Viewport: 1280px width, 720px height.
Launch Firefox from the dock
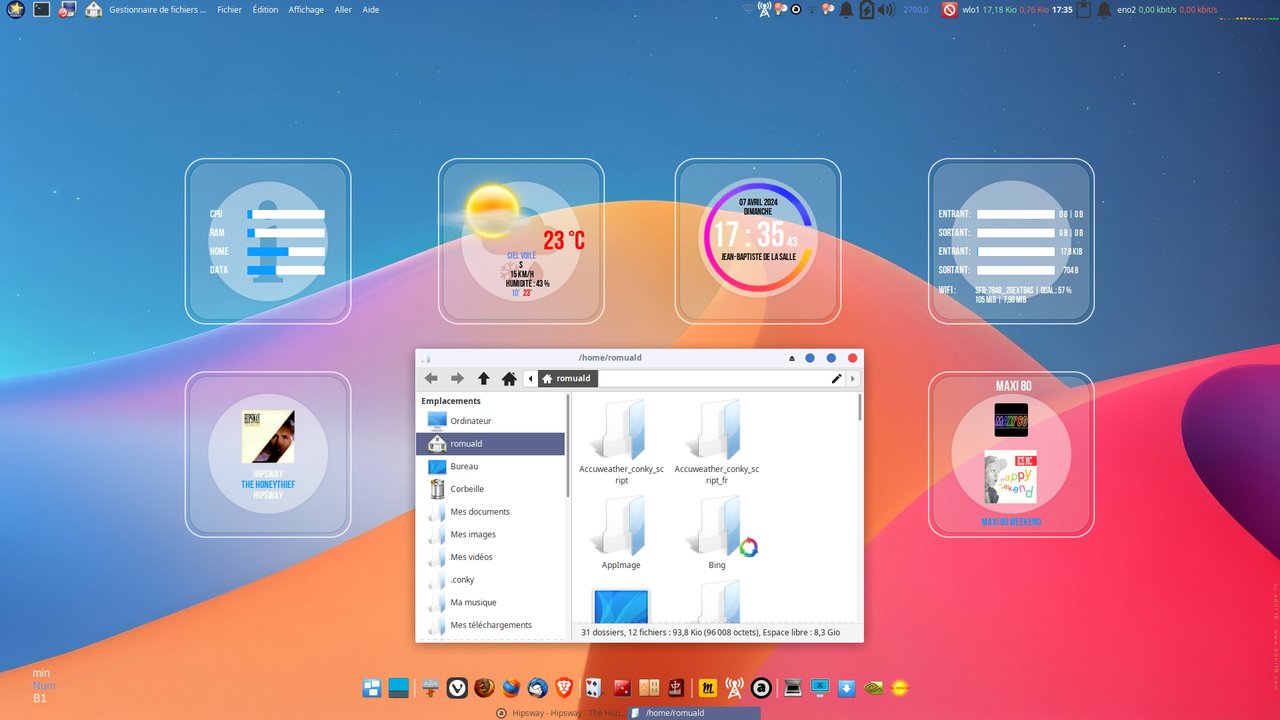click(x=511, y=688)
